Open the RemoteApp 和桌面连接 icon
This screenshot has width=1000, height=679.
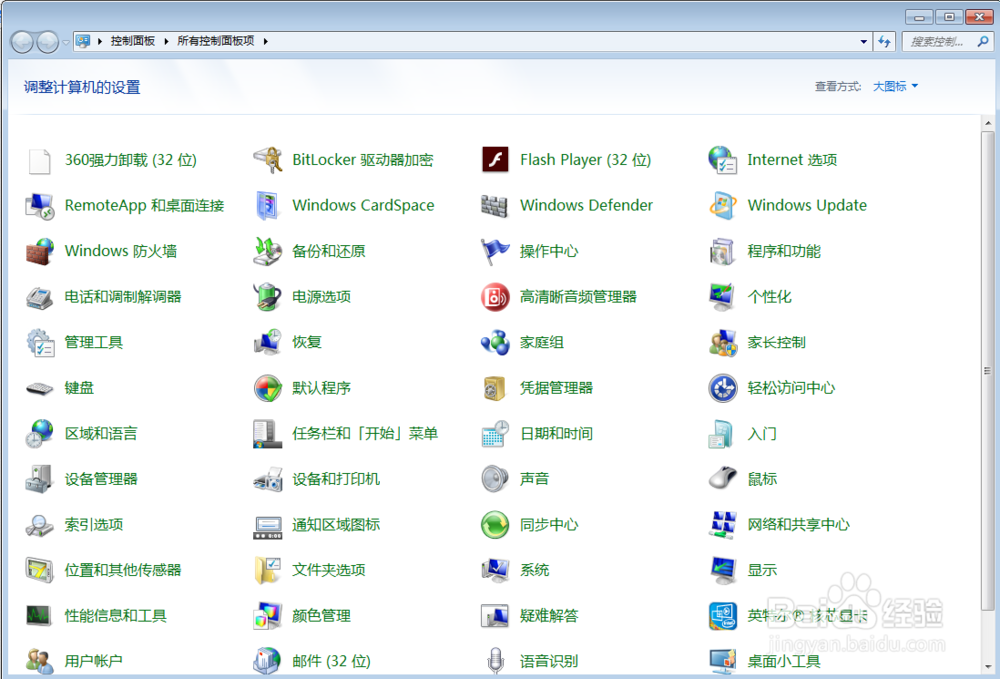tap(40, 206)
